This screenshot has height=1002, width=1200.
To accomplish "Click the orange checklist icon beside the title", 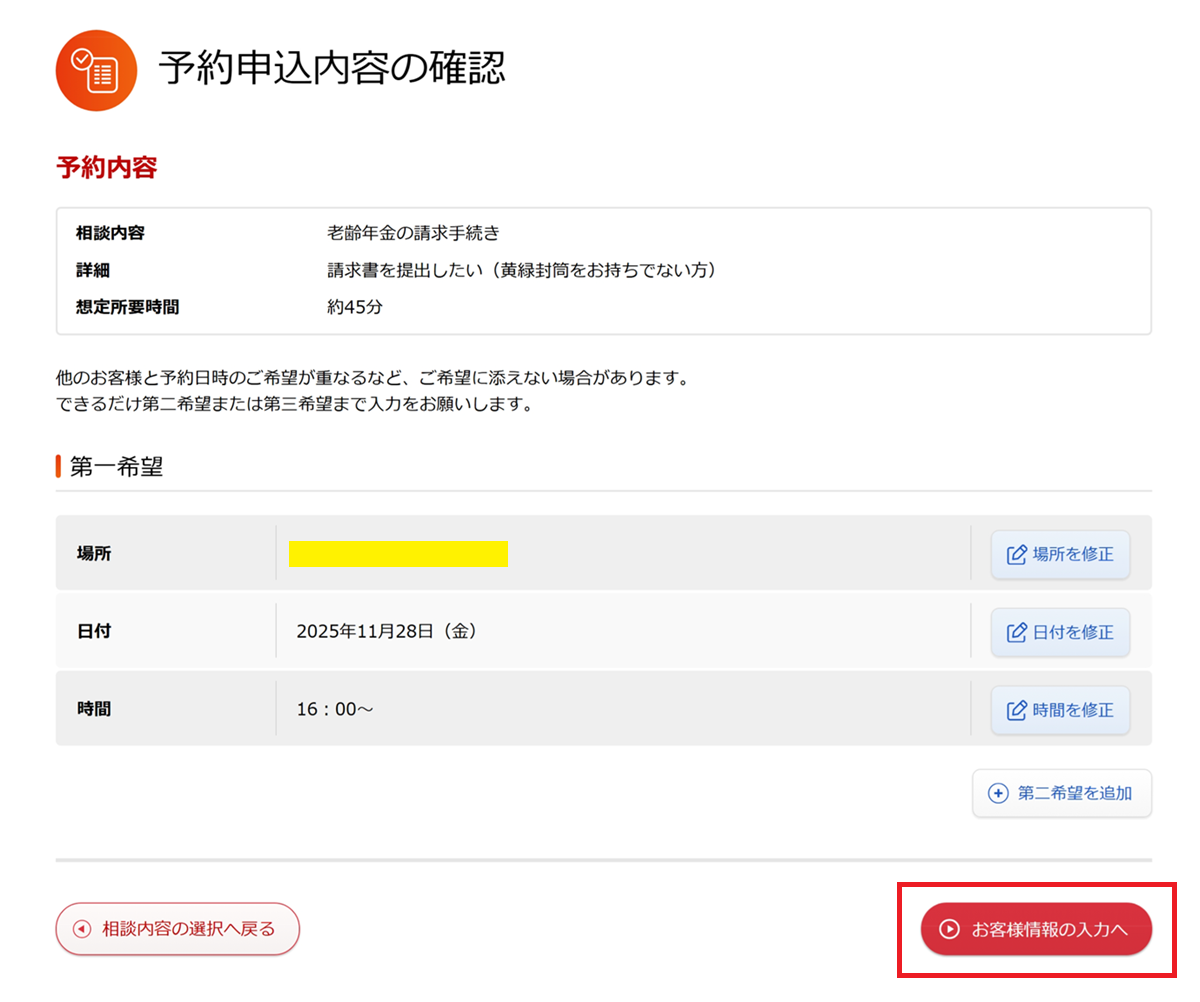I will coord(96,70).
